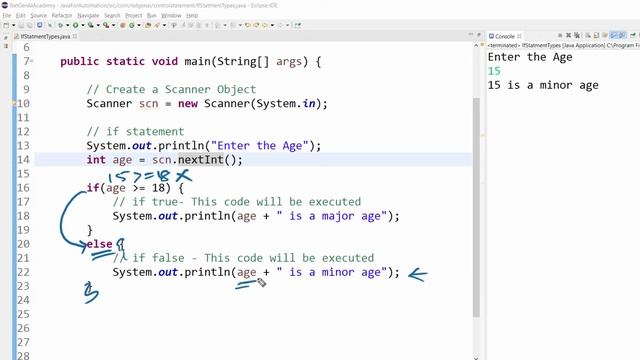Expand the External Tools dropdown arrow

[113, 25]
